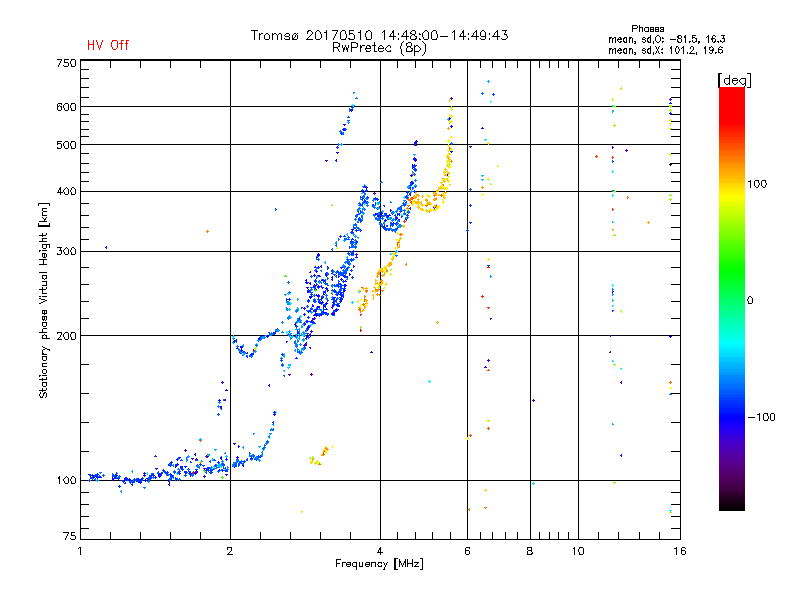
Task: Click the colorbar '-100' tick label
Action: click(x=761, y=417)
